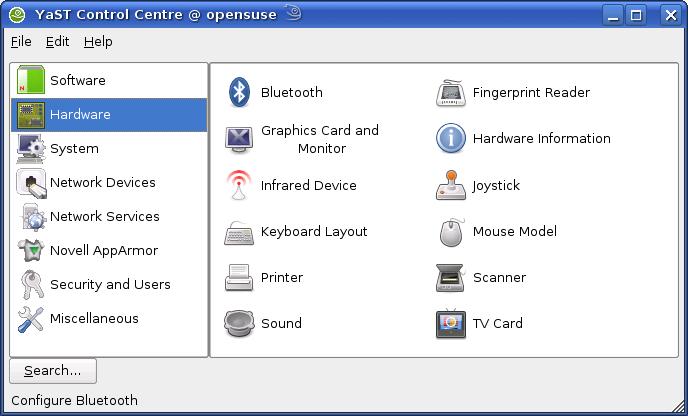Open the TV Card icon
Image resolution: width=688 pixels, height=416 pixels.
coord(451,324)
